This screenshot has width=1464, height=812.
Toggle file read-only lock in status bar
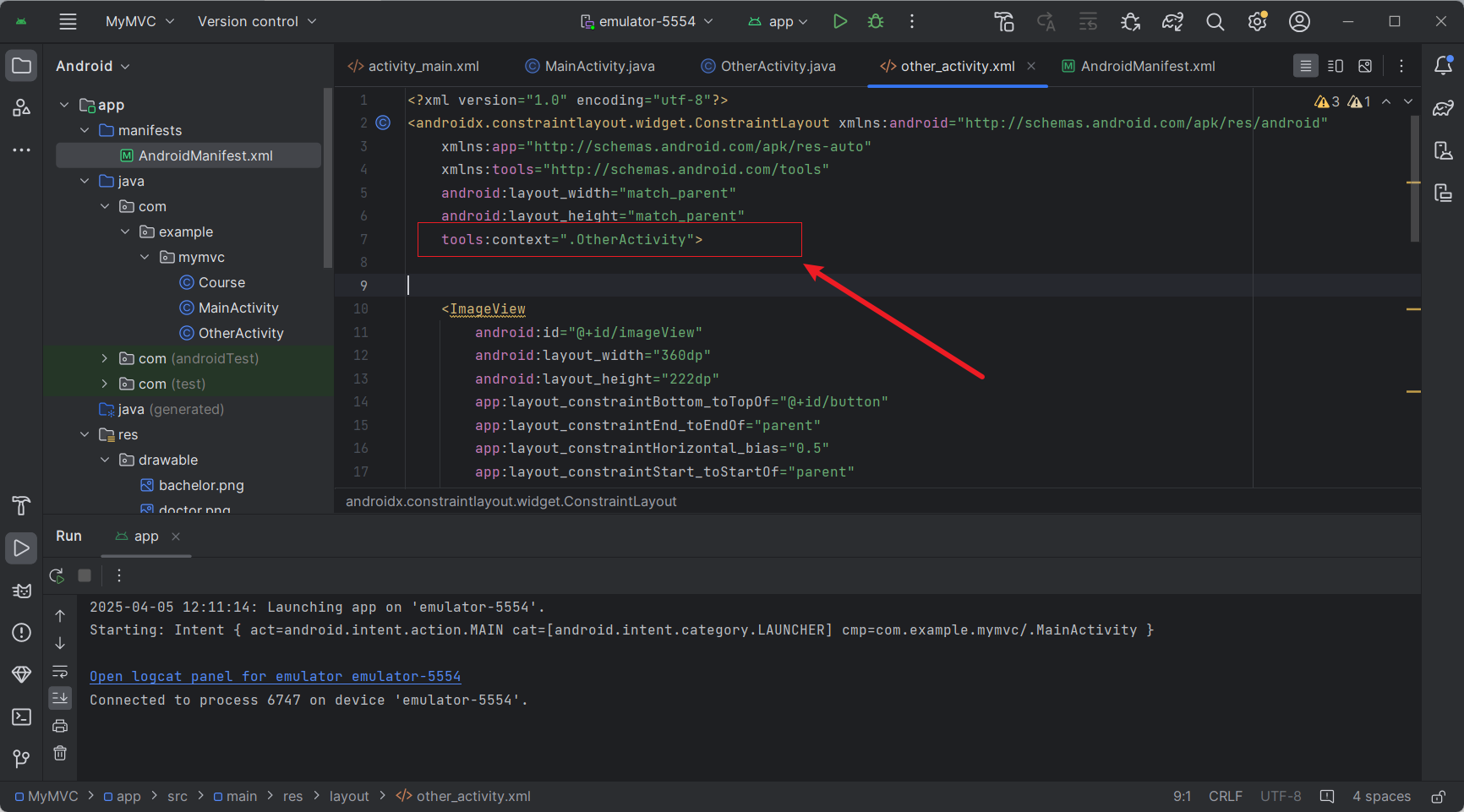click(1438, 797)
